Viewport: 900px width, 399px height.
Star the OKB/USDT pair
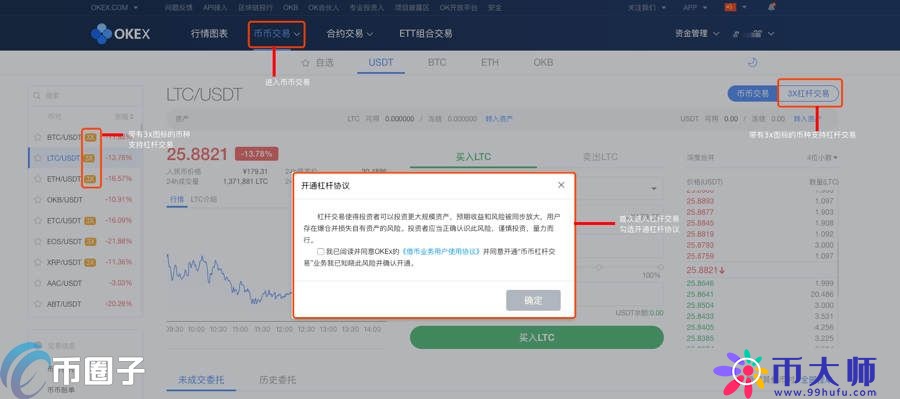pos(39,200)
